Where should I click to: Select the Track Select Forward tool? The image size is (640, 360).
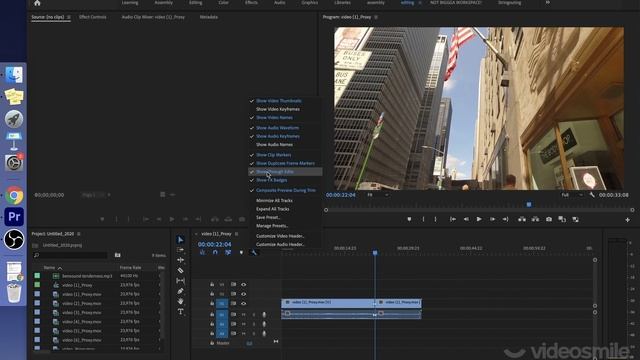180,250
